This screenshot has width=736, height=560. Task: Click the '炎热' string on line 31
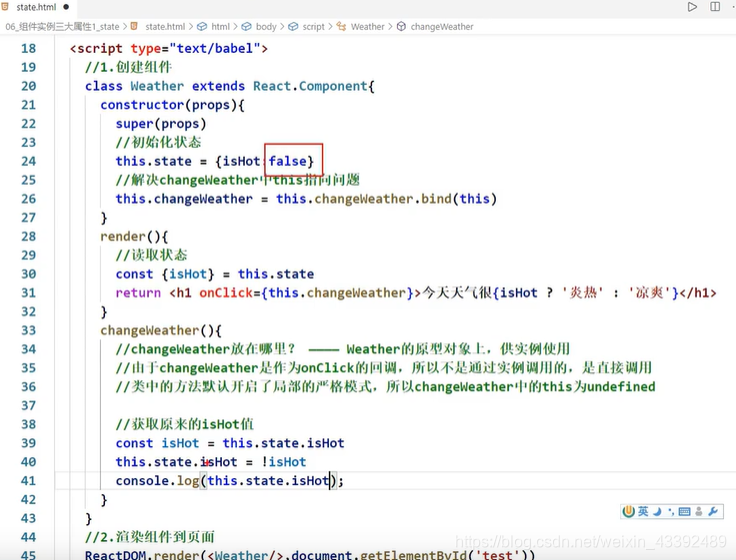pyautogui.click(x=583, y=293)
